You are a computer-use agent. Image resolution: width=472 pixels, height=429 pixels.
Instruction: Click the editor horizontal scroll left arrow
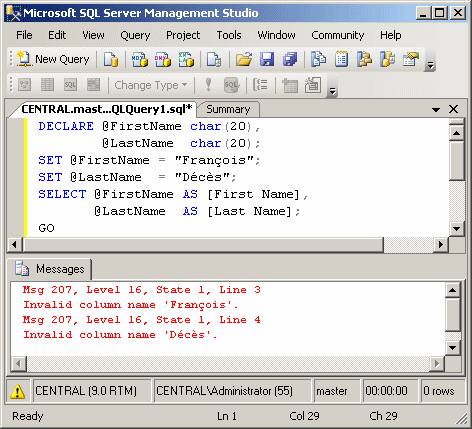(x=14, y=245)
